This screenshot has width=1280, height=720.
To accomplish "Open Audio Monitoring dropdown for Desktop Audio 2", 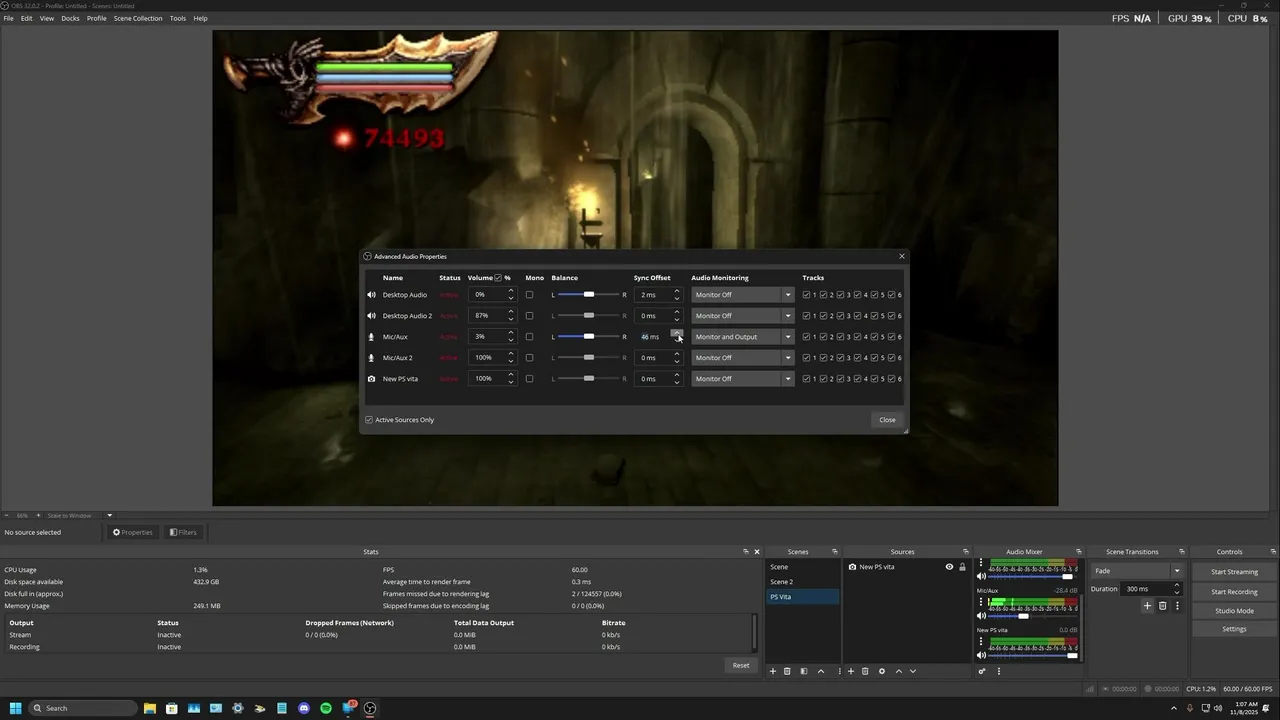I will coord(743,316).
